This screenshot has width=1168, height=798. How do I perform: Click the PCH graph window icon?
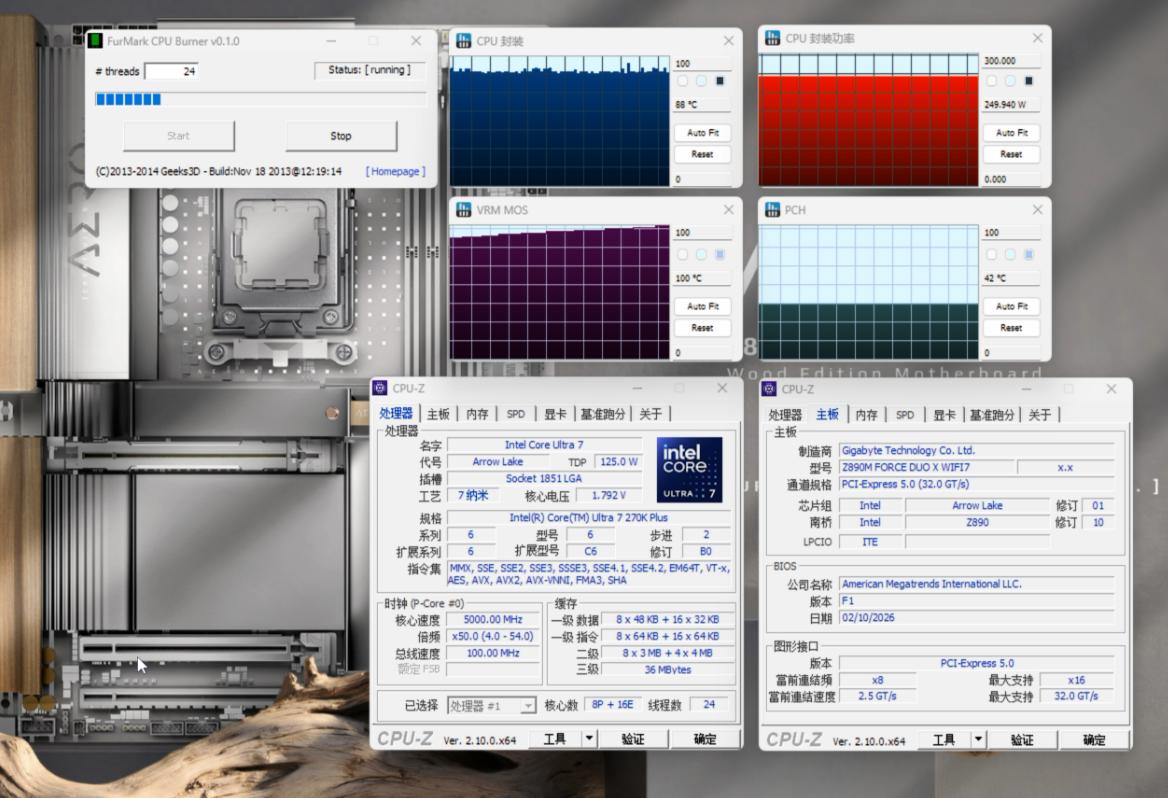click(x=772, y=210)
